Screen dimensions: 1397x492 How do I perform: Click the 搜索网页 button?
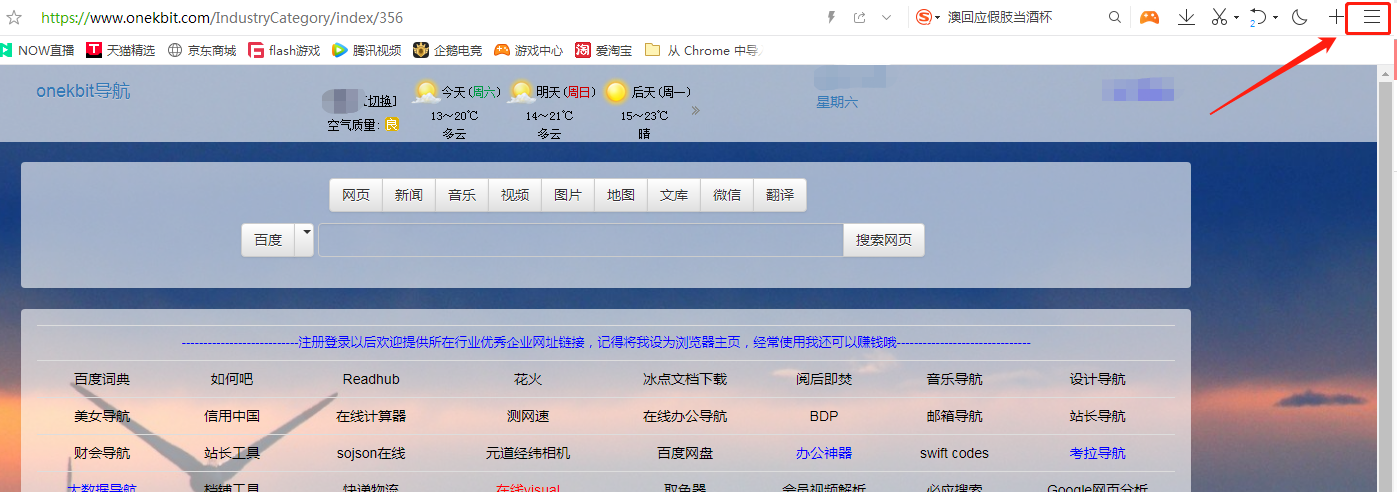point(884,240)
